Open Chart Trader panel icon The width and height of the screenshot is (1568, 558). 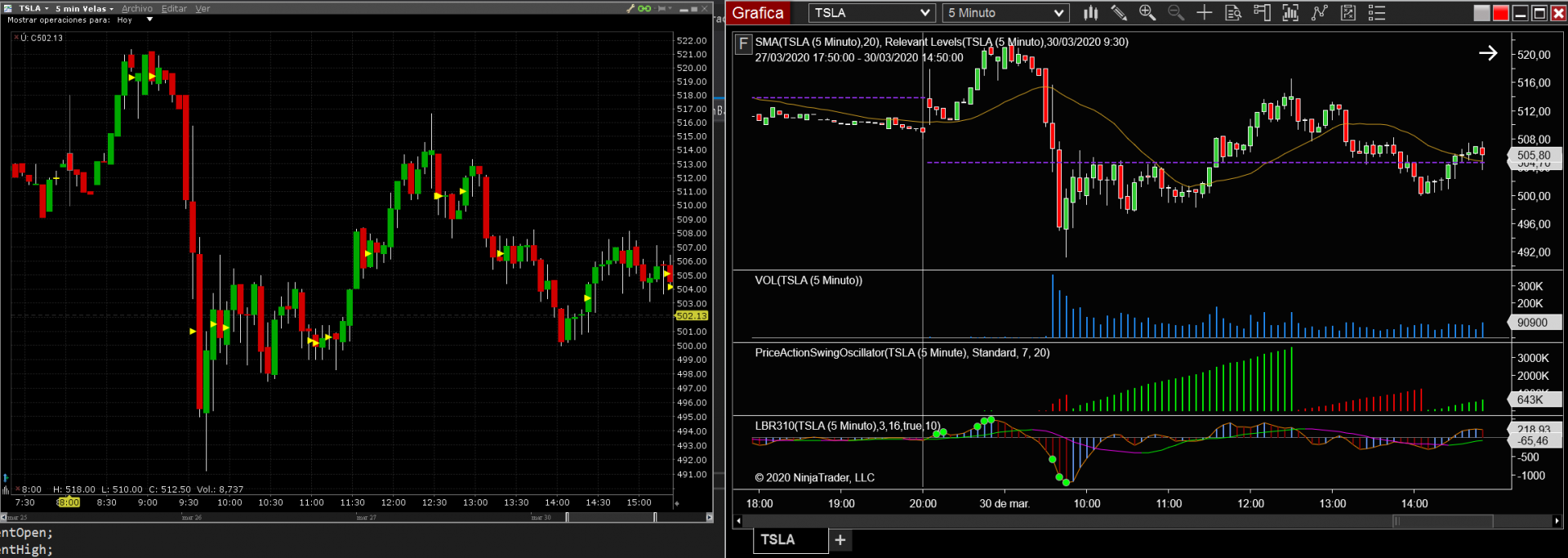[1262, 13]
